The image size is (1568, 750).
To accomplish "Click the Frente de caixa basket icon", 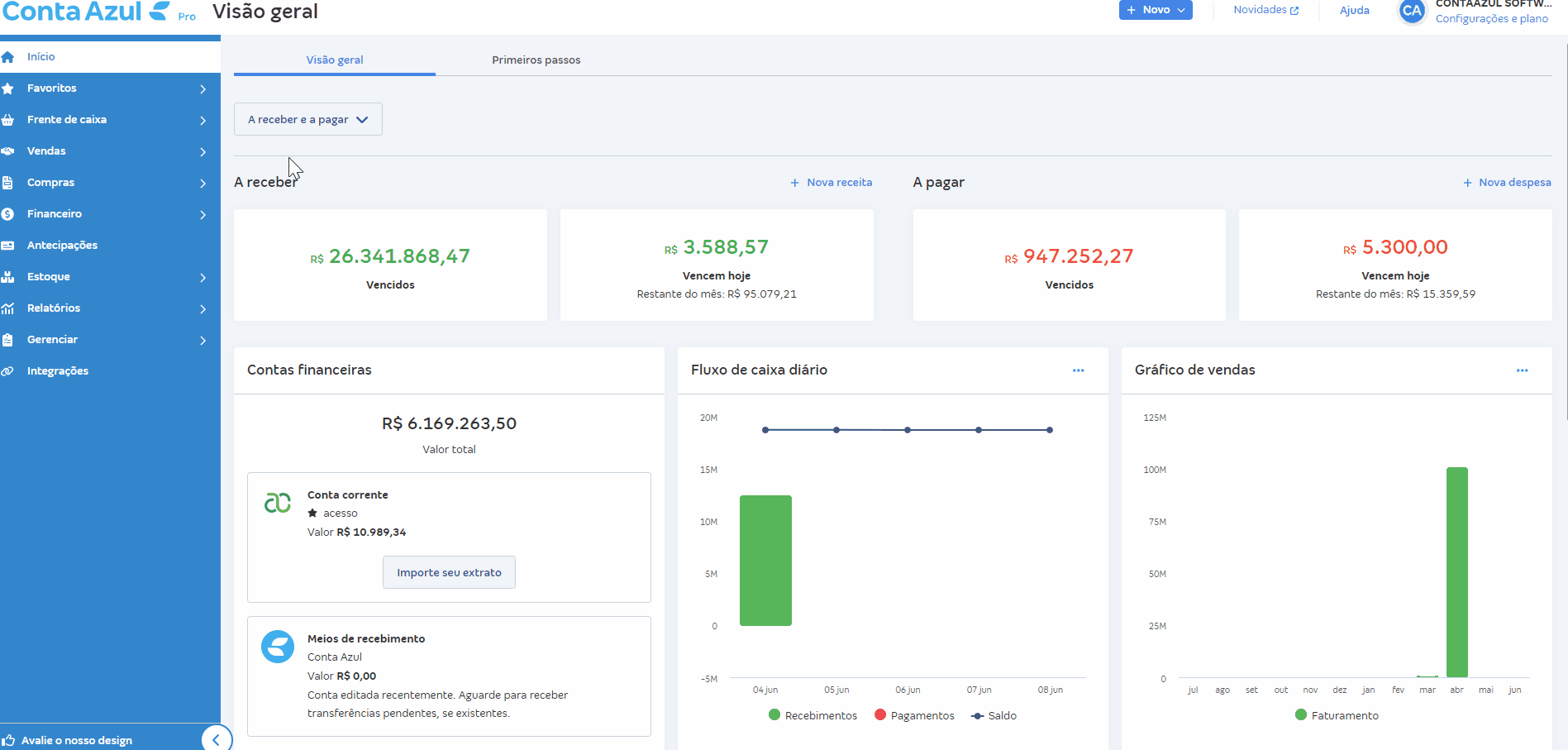I will (x=8, y=120).
